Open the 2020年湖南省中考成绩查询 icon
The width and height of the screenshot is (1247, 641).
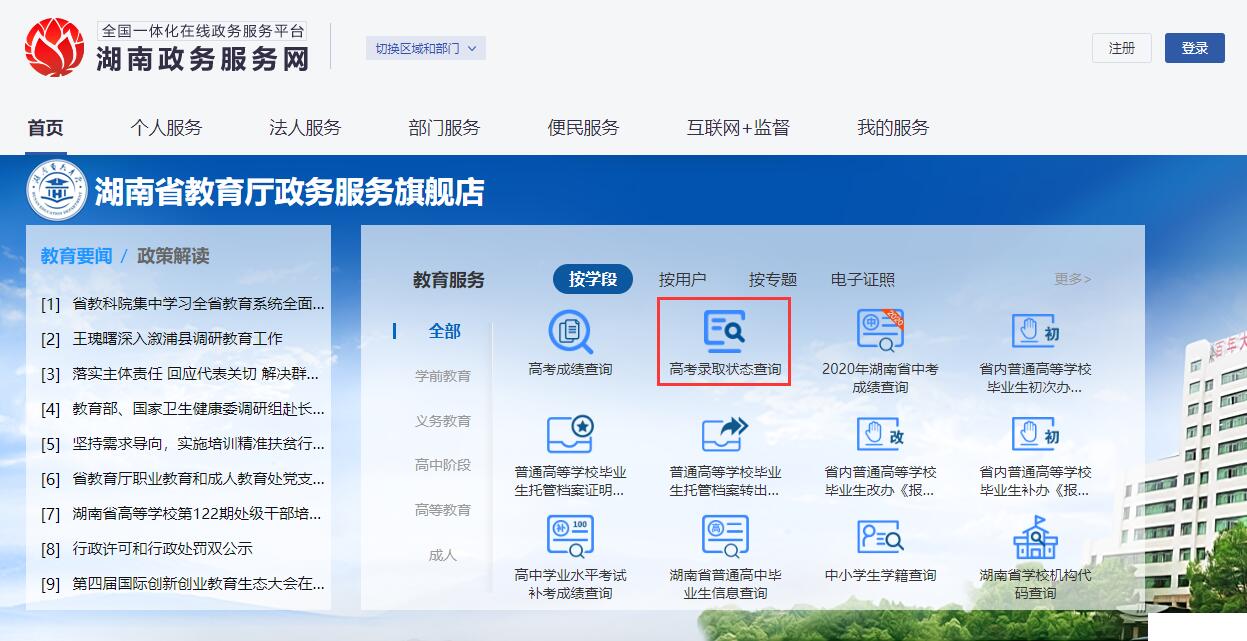(880, 331)
